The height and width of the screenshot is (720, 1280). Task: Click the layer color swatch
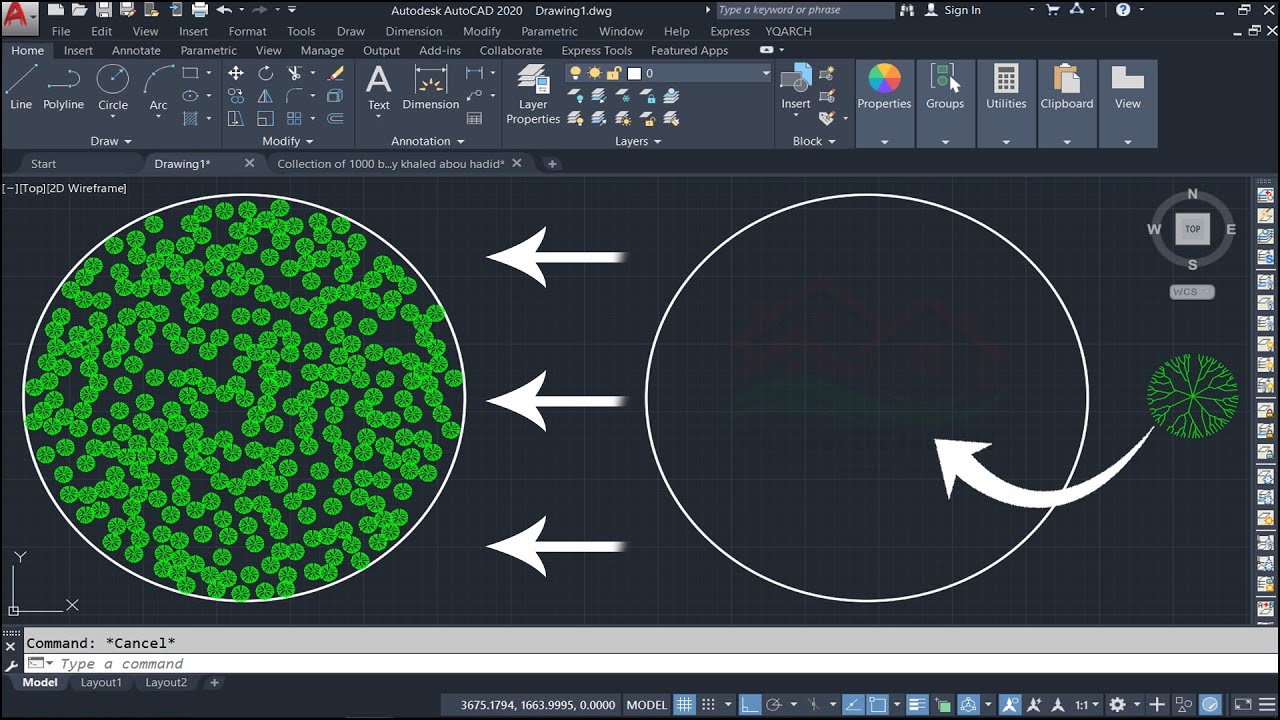(634, 73)
